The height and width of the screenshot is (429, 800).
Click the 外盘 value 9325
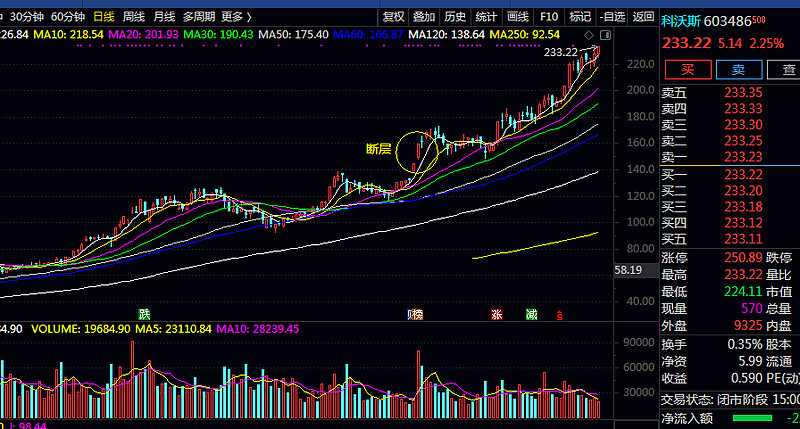pos(748,325)
